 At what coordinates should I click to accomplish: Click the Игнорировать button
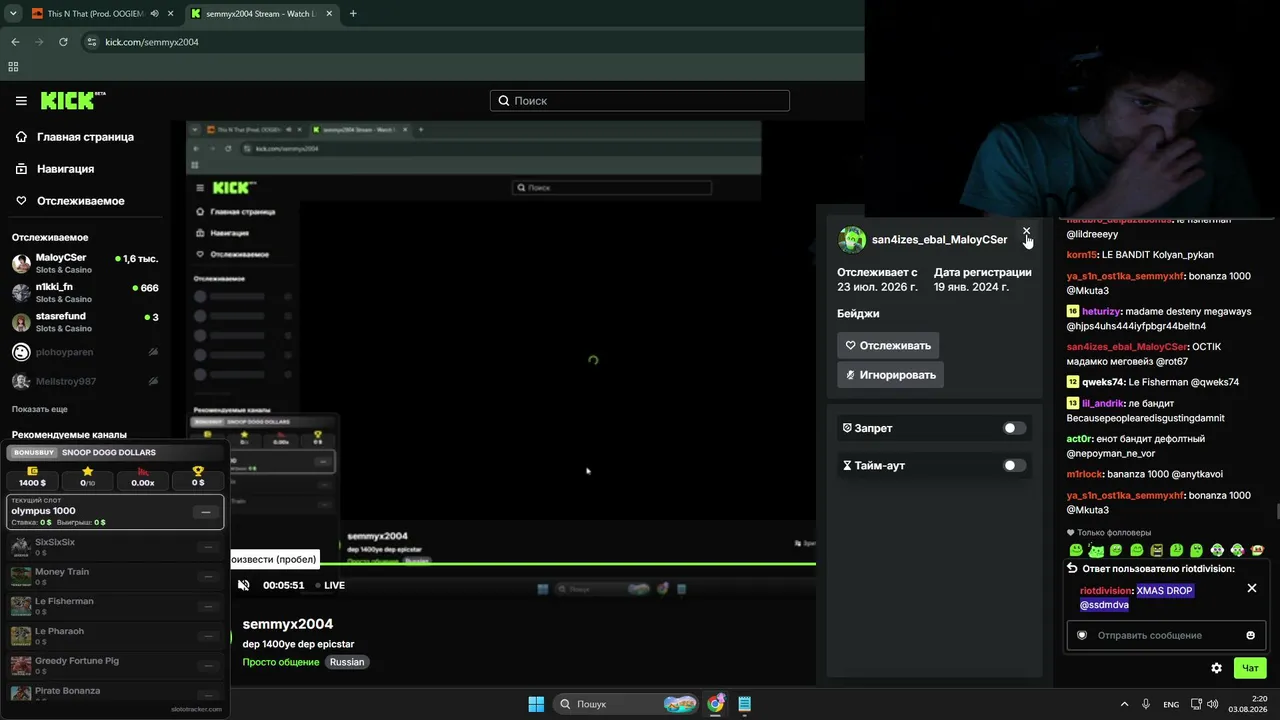(890, 375)
